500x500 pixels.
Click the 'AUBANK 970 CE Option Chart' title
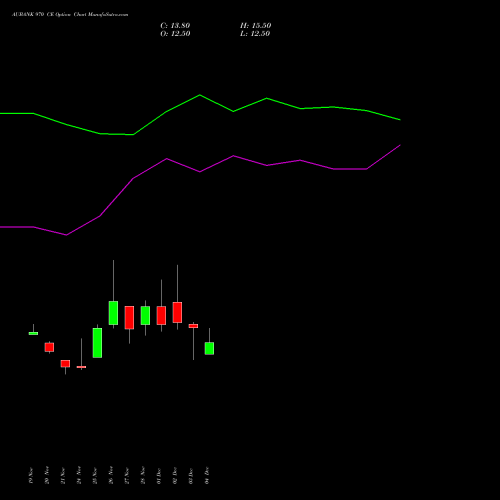(70, 15)
